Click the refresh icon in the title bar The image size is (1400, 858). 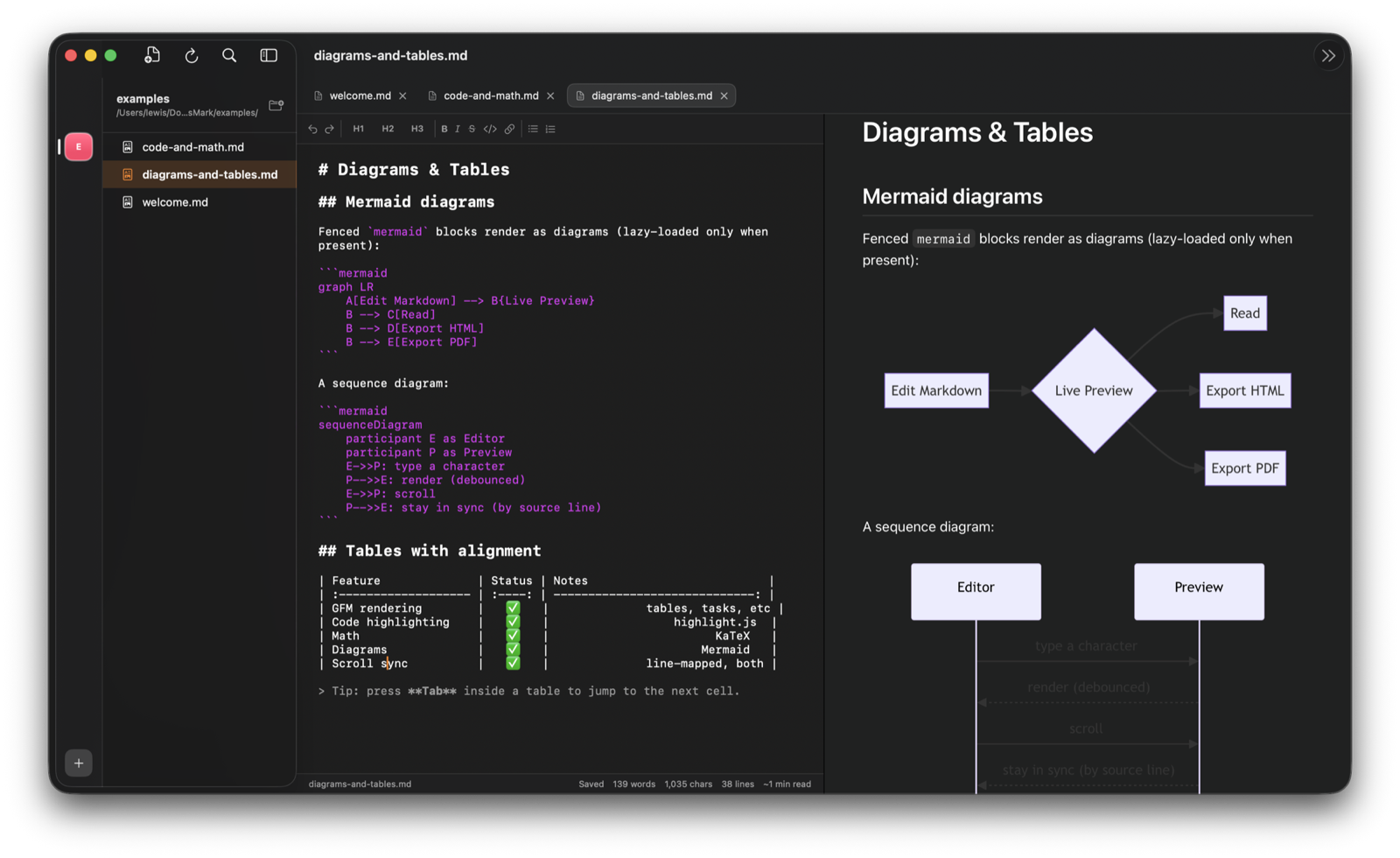[192, 55]
